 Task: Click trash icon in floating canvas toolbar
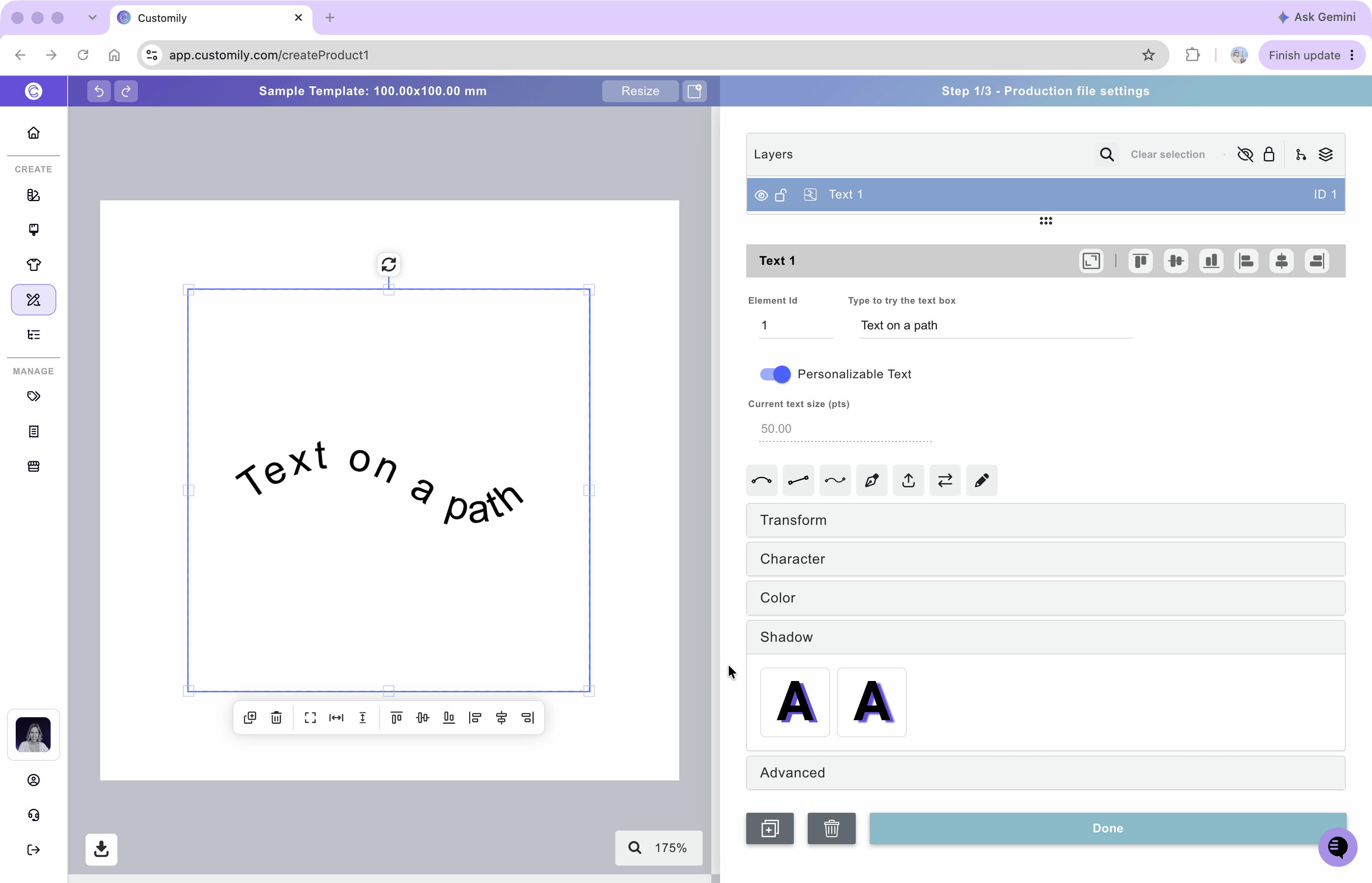click(277, 717)
